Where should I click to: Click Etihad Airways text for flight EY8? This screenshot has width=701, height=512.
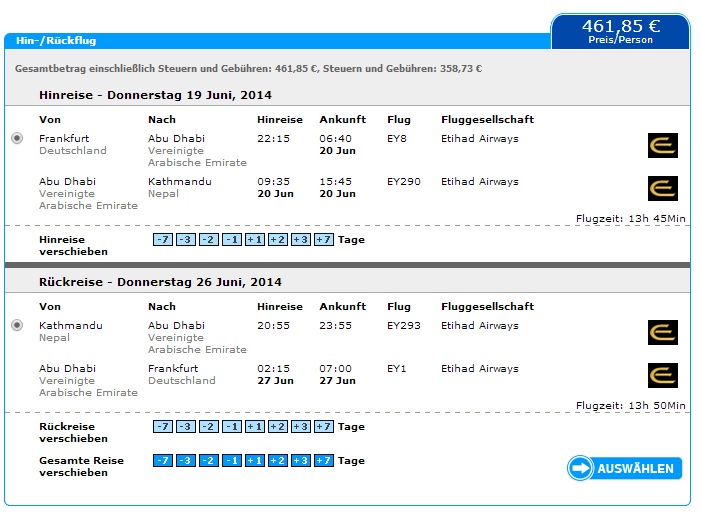pyautogui.click(x=480, y=139)
